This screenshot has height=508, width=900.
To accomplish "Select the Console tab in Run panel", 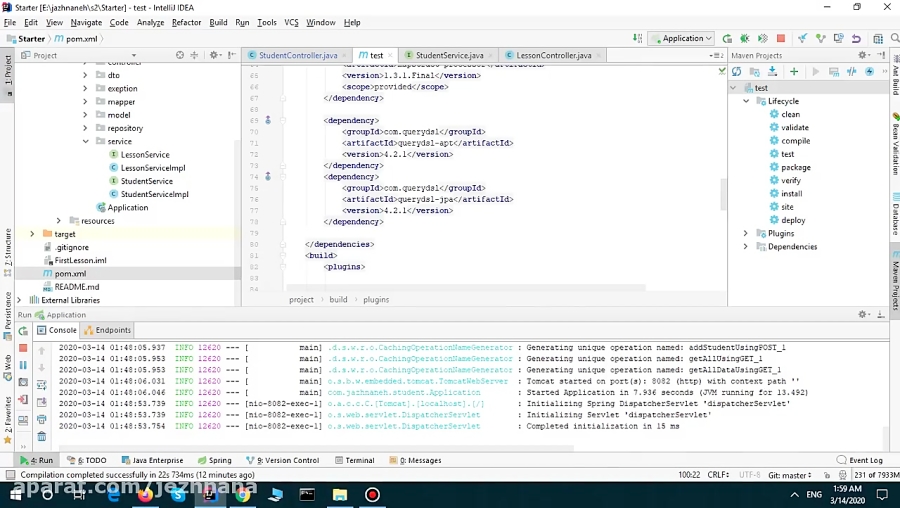I will pos(56,330).
